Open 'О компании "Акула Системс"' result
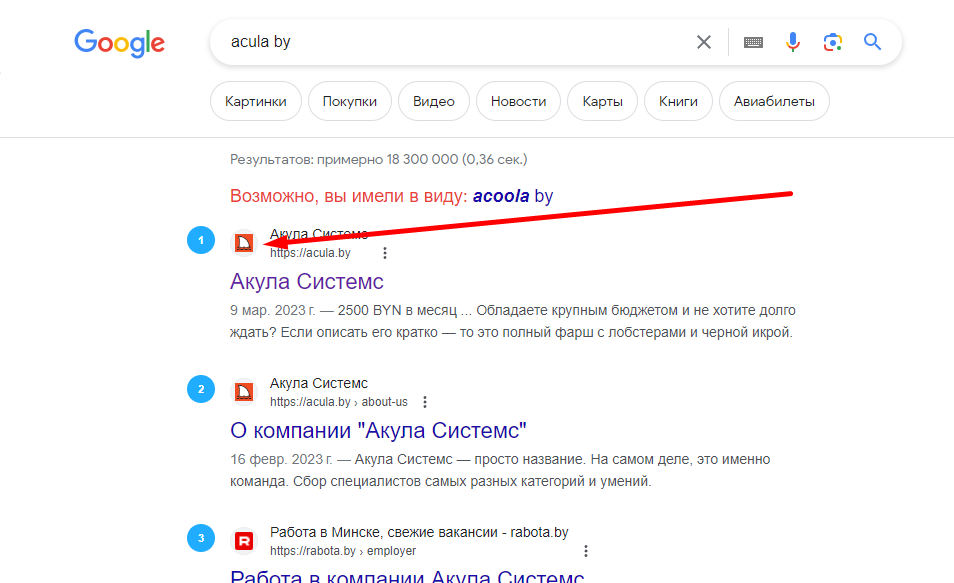 378,430
